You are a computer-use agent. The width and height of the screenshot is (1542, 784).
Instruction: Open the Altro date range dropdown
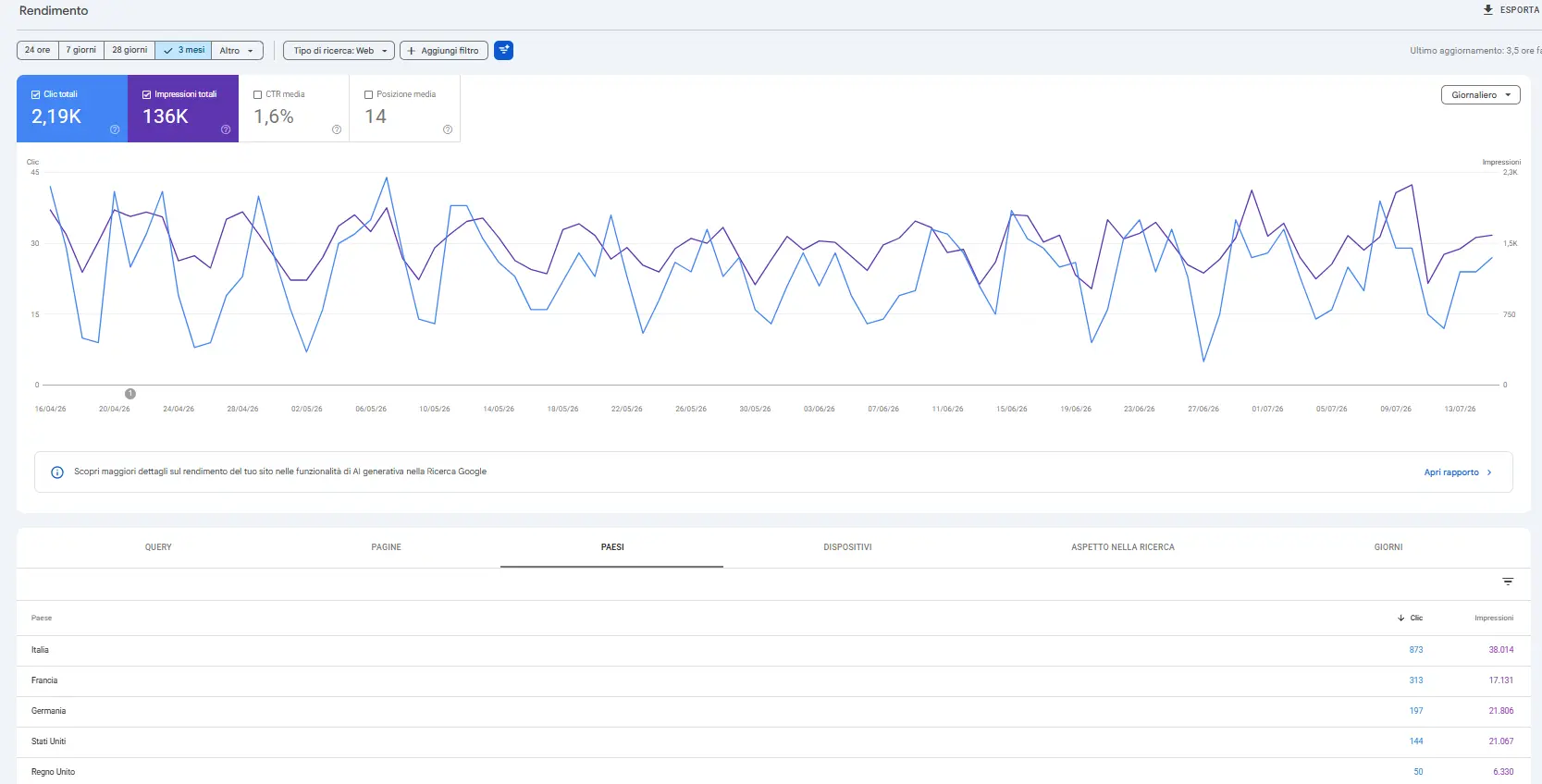237,50
